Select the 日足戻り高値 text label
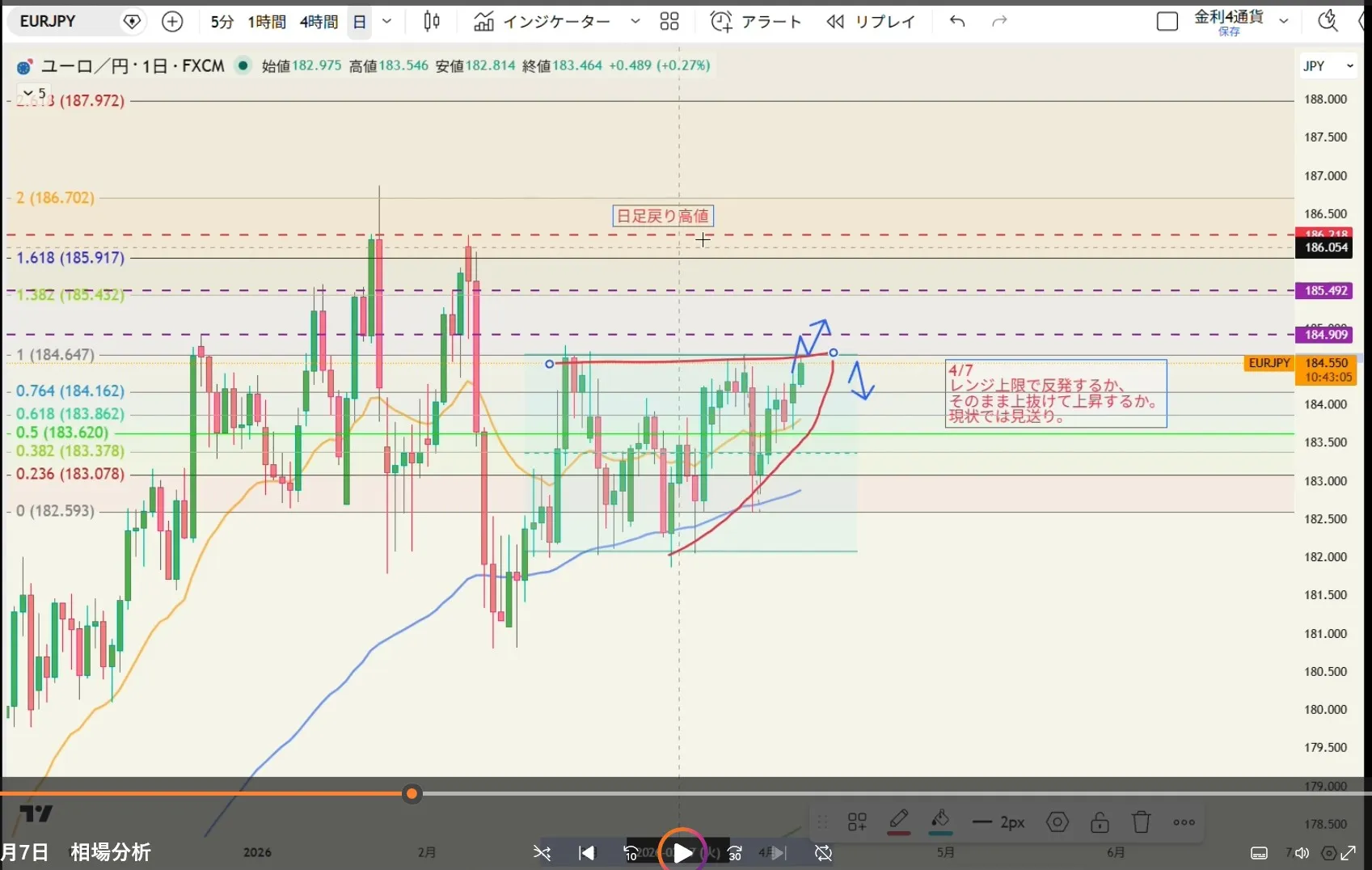Viewport: 1372px width, 870px height. point(663,216)
